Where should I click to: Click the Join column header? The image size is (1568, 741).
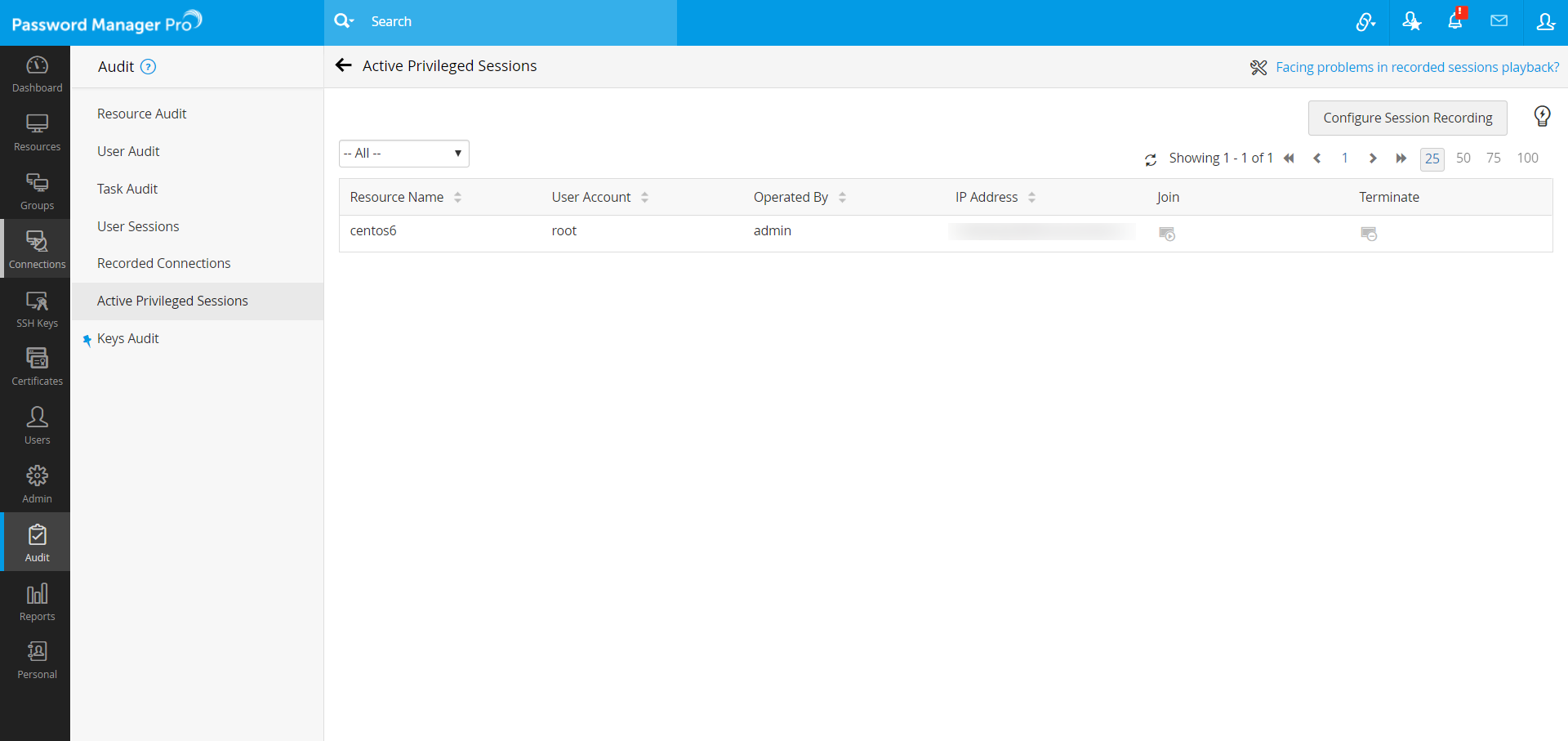pos(1168,197)
